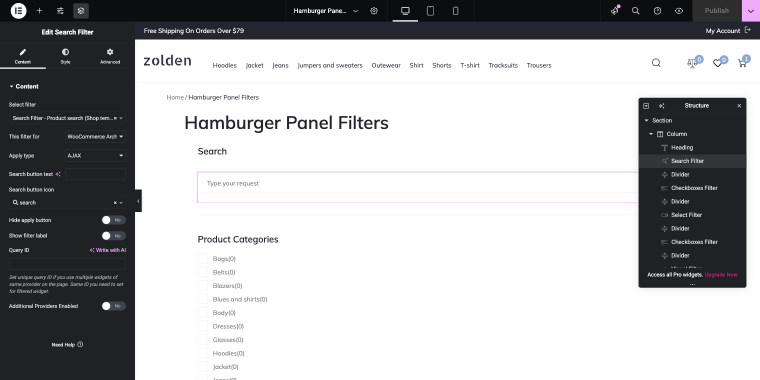Check the Blues and shirts checkbox
Viewport: 760px width, 380px height.
click(x=203, y=299)
